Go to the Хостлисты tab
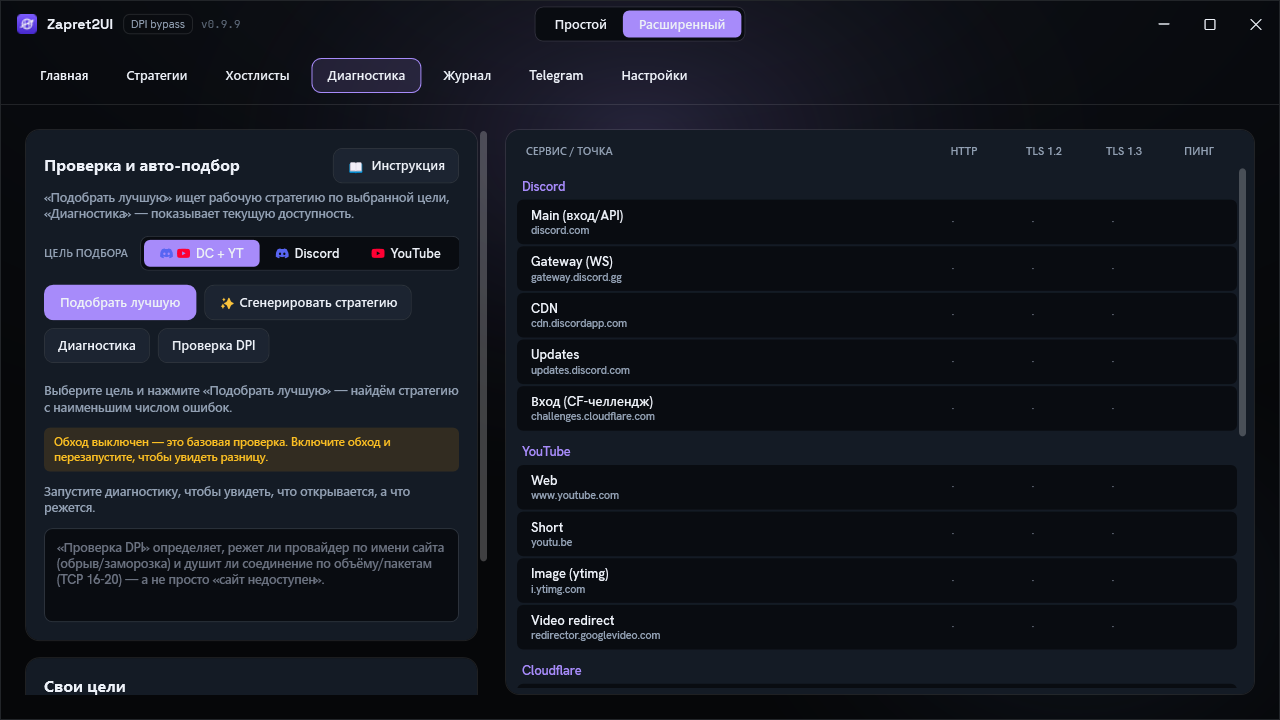The height and width of the screenshot is (720, 1280). point(257,75)
